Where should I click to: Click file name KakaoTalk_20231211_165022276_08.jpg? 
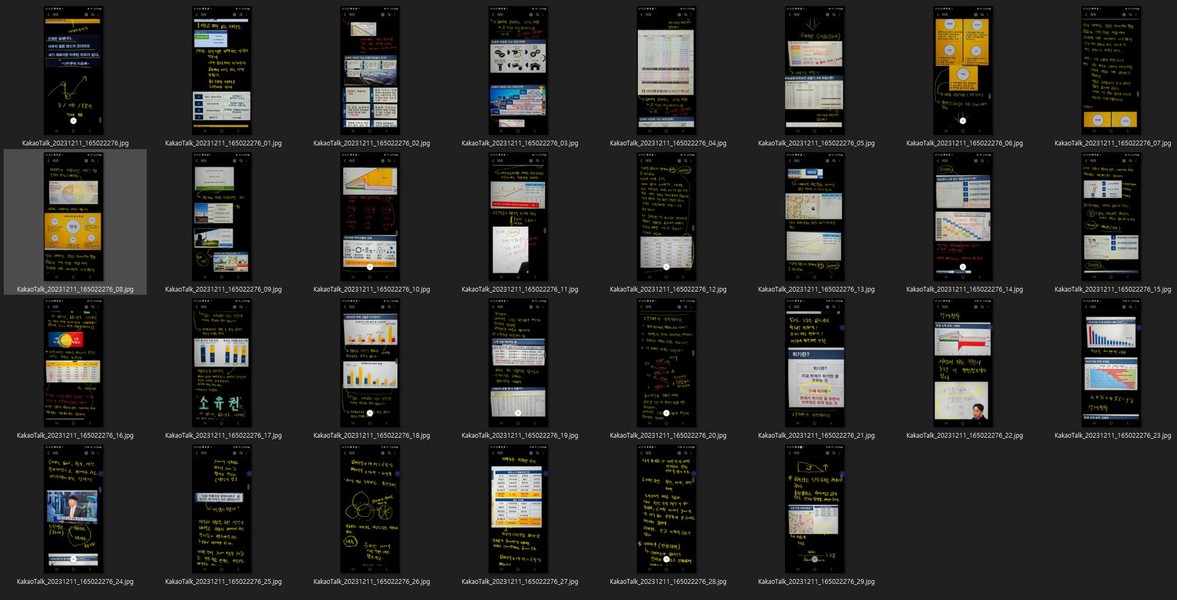[75, 288]
